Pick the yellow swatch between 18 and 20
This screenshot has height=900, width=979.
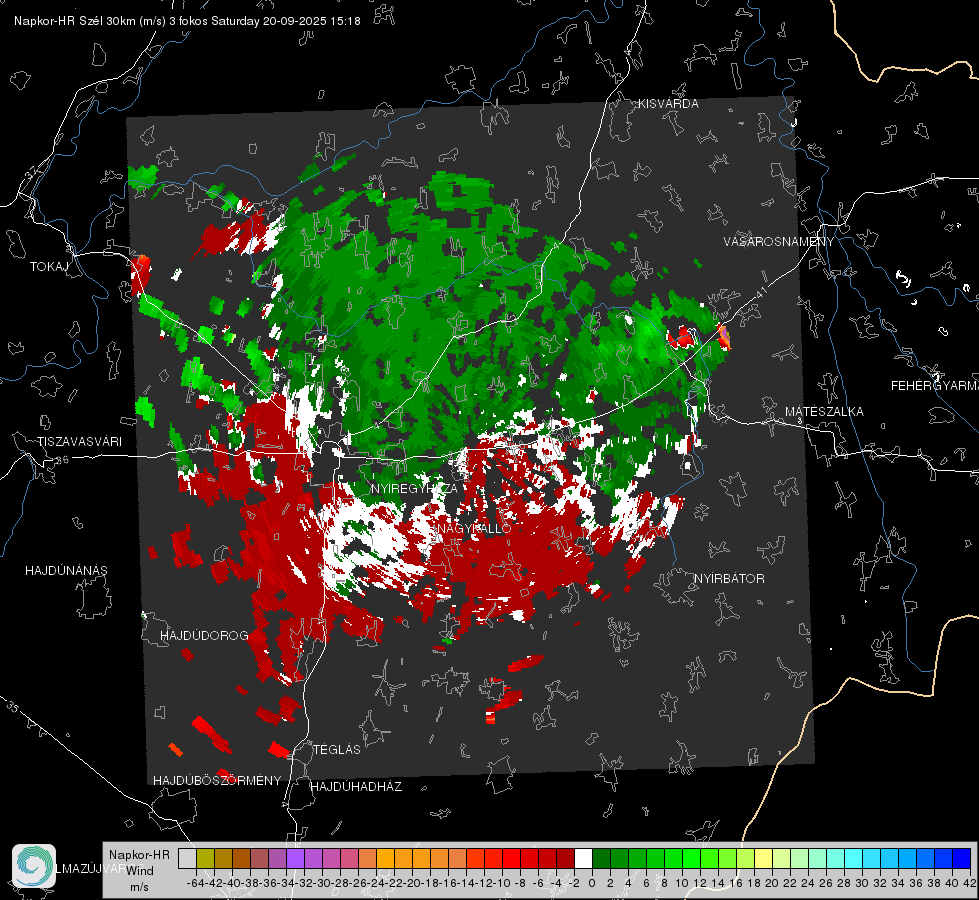click(x=764, y=858)
